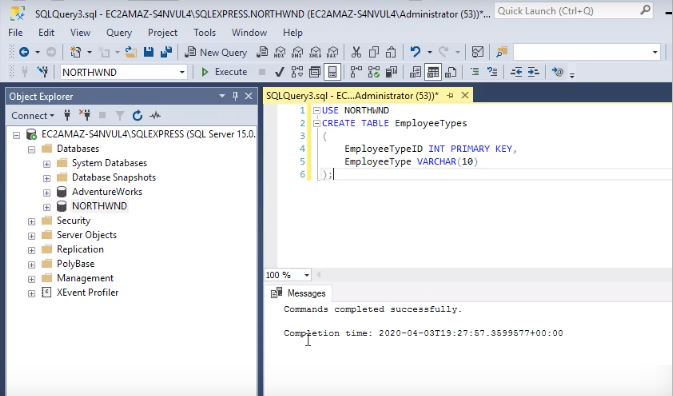Click the Undo arrow icon
The height and width of the screenshot is (396, 673).
(x=415, y=52)
